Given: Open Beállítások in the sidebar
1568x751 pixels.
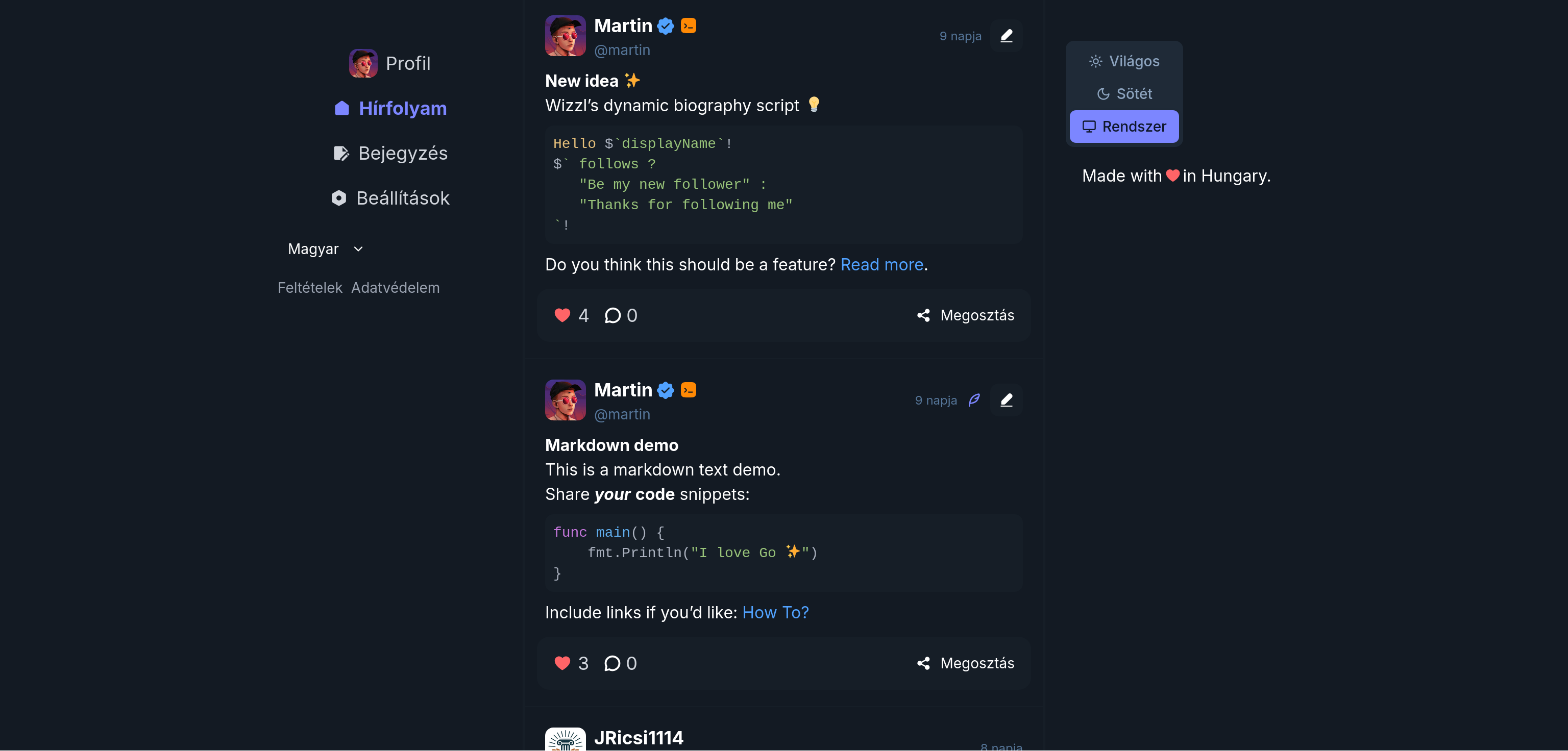Looking at the screenshot, I should tap(390, 198).
